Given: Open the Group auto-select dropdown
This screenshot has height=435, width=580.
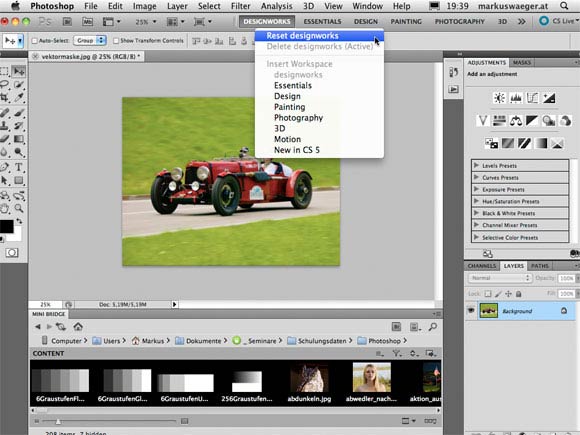Looking at the screenshot, I should pos(90,40).
